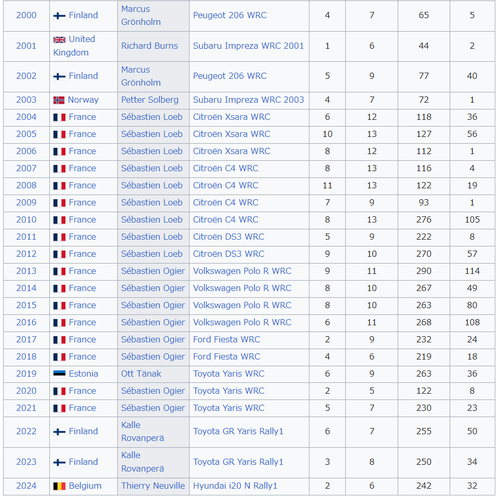This screenshot has height=497, width=500.
Task: Click the France flag icon in 2020 row
Action: 59,391
